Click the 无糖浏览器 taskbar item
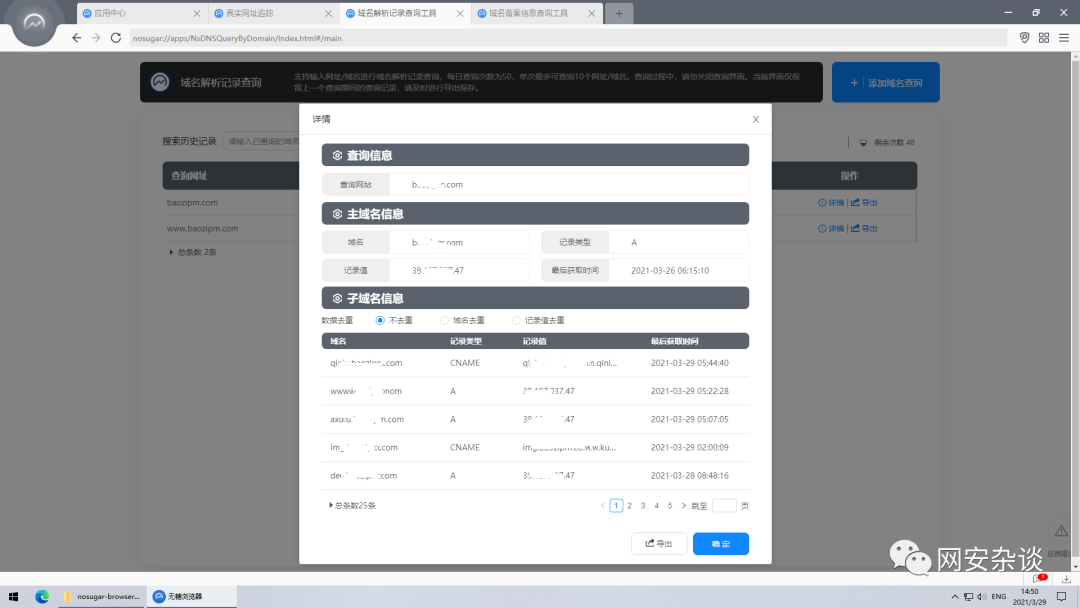 pos(191,596)
